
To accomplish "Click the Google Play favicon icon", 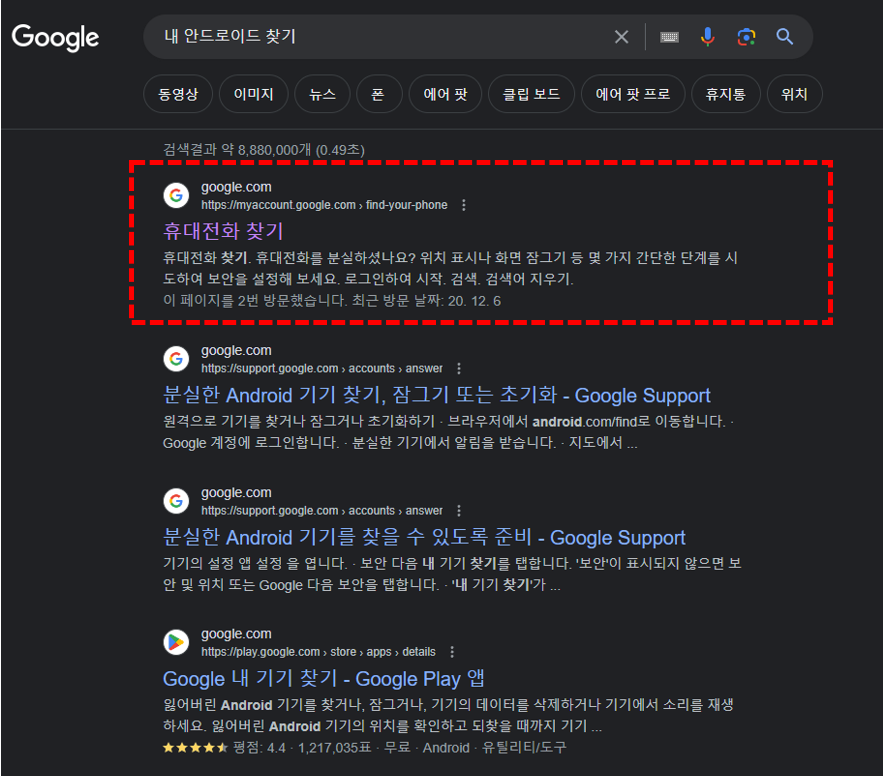I will tap(176, 642).
